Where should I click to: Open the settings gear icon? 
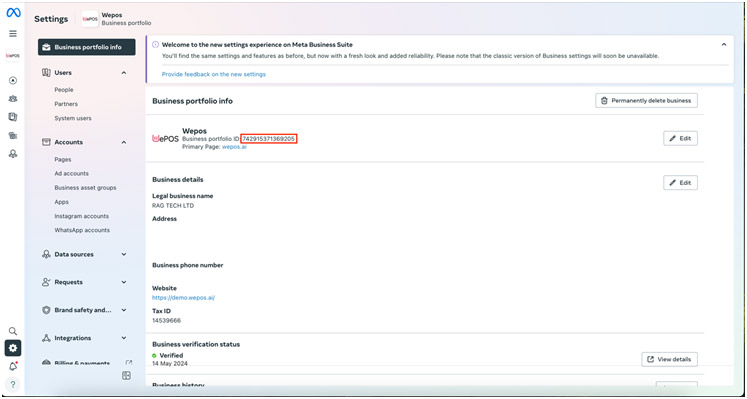pyautogui.click(x=13, y=348)
